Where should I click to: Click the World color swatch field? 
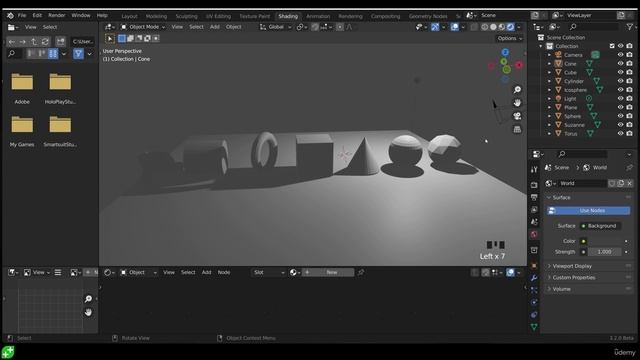(x=604, y=241)
